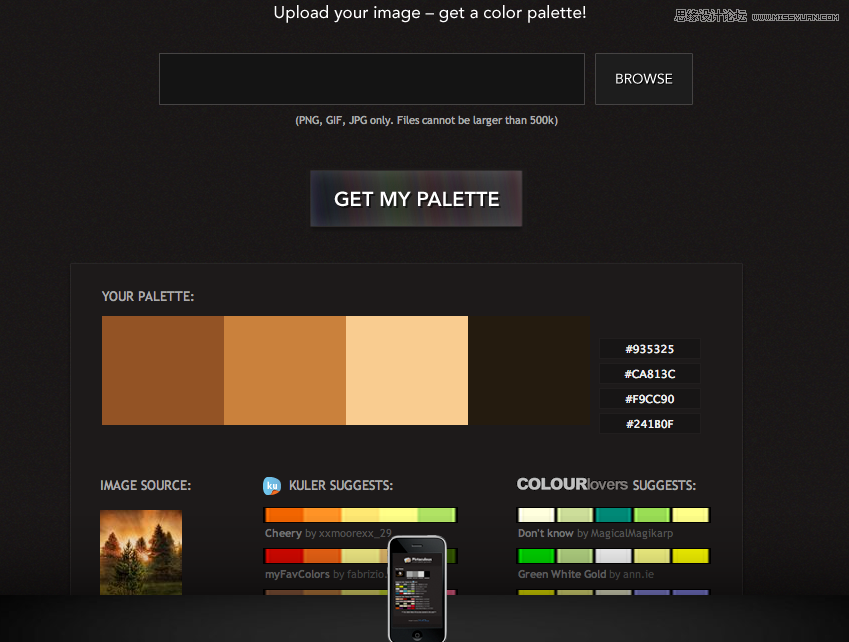
Task: Select the orange-tan #CA813C swatch
Action: (x=285, y=370)
